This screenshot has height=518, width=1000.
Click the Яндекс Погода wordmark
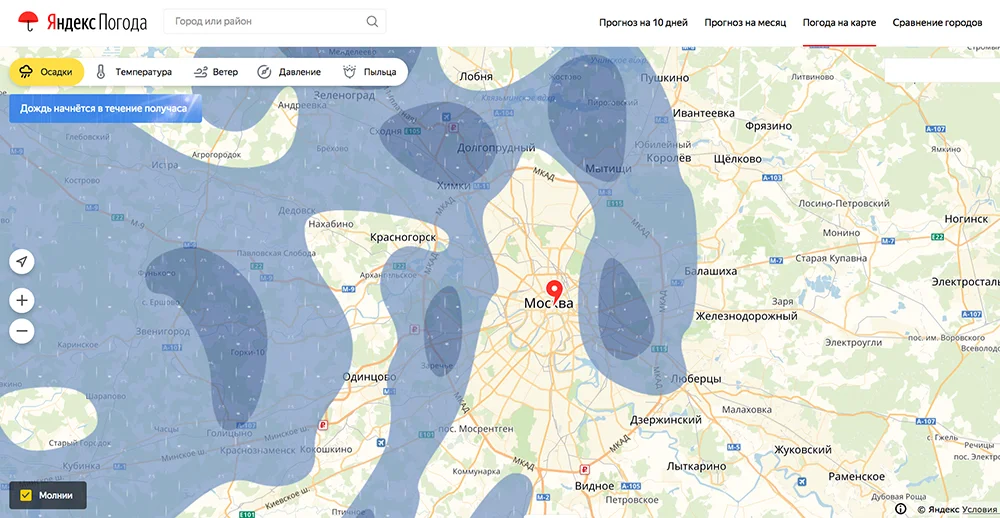point(96,23)
